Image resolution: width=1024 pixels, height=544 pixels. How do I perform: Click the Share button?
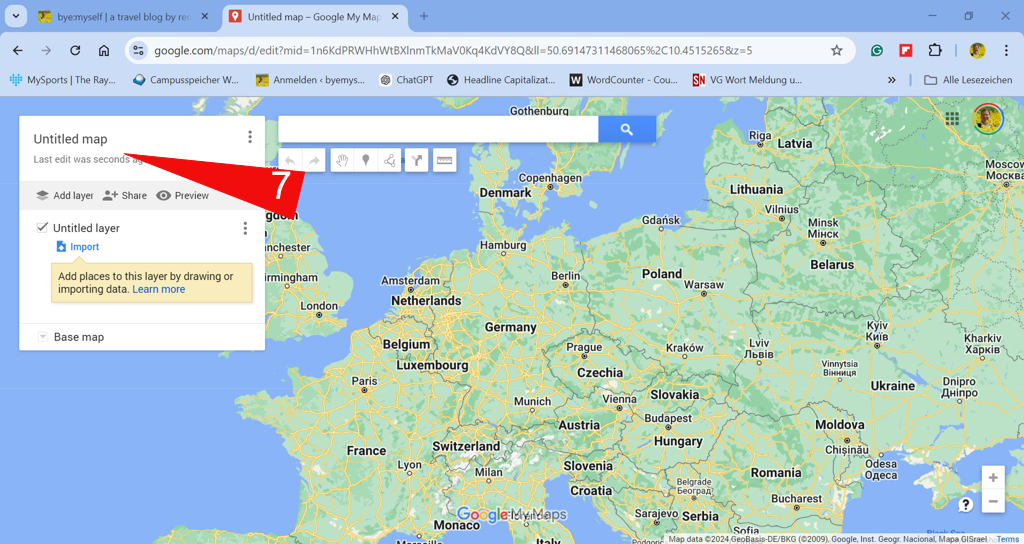[x=125, y=195]
